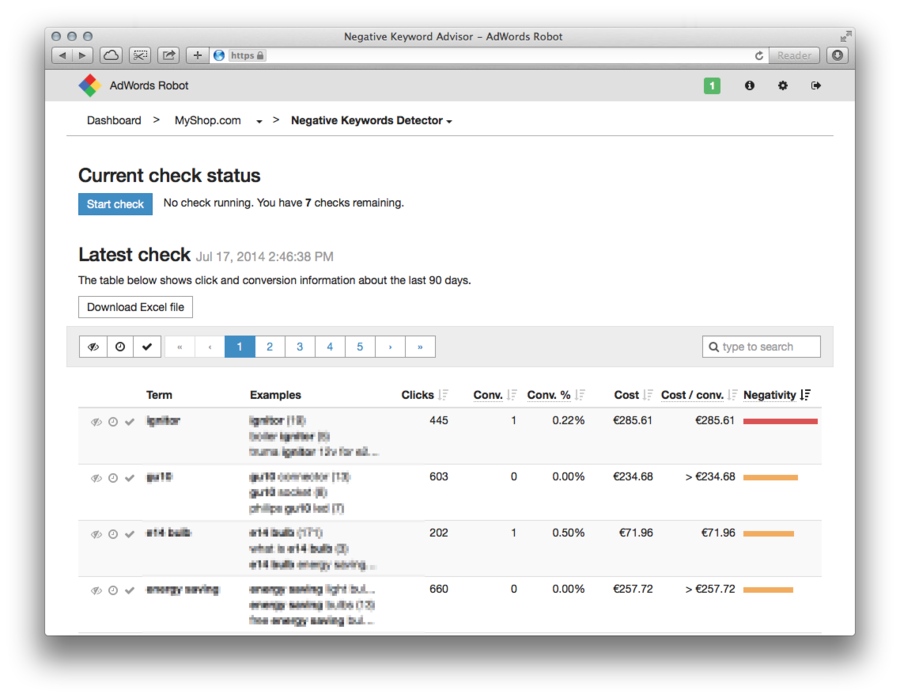Click the clock filter button in toolbar
The width and height of the screenshot is (900, 698).
point(120,347)
